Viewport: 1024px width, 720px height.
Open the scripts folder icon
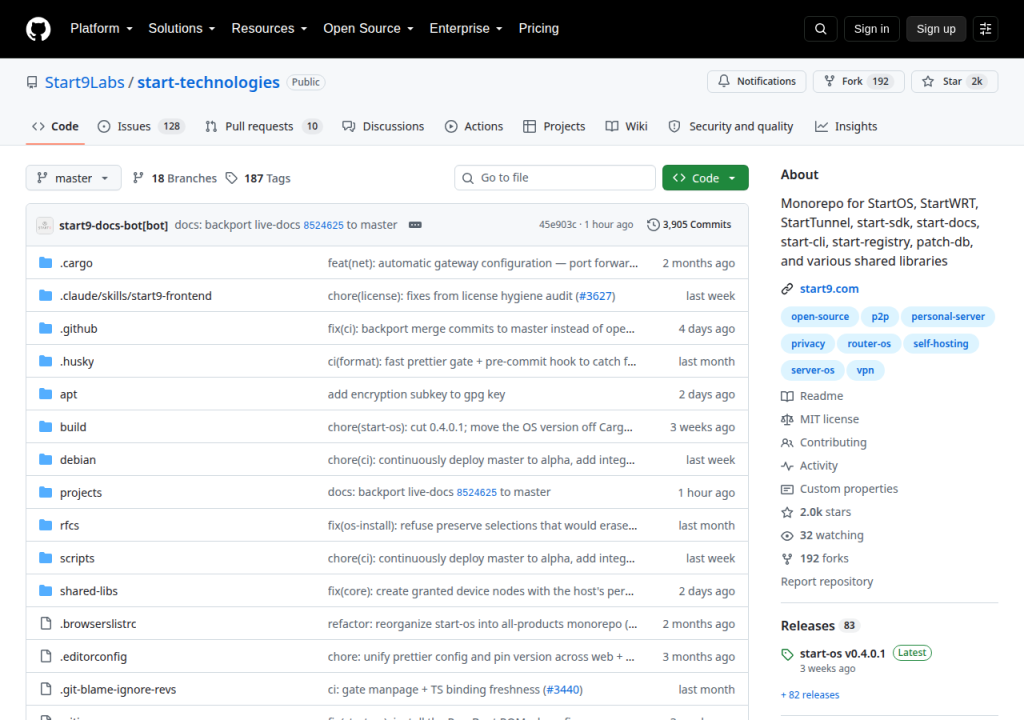[45, 557]
